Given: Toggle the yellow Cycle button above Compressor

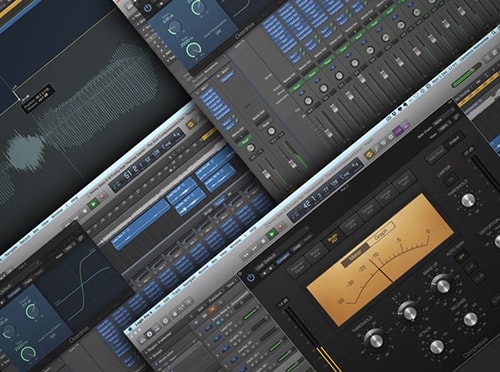Looking at the screenshot, I should click(x=369, y=154).
